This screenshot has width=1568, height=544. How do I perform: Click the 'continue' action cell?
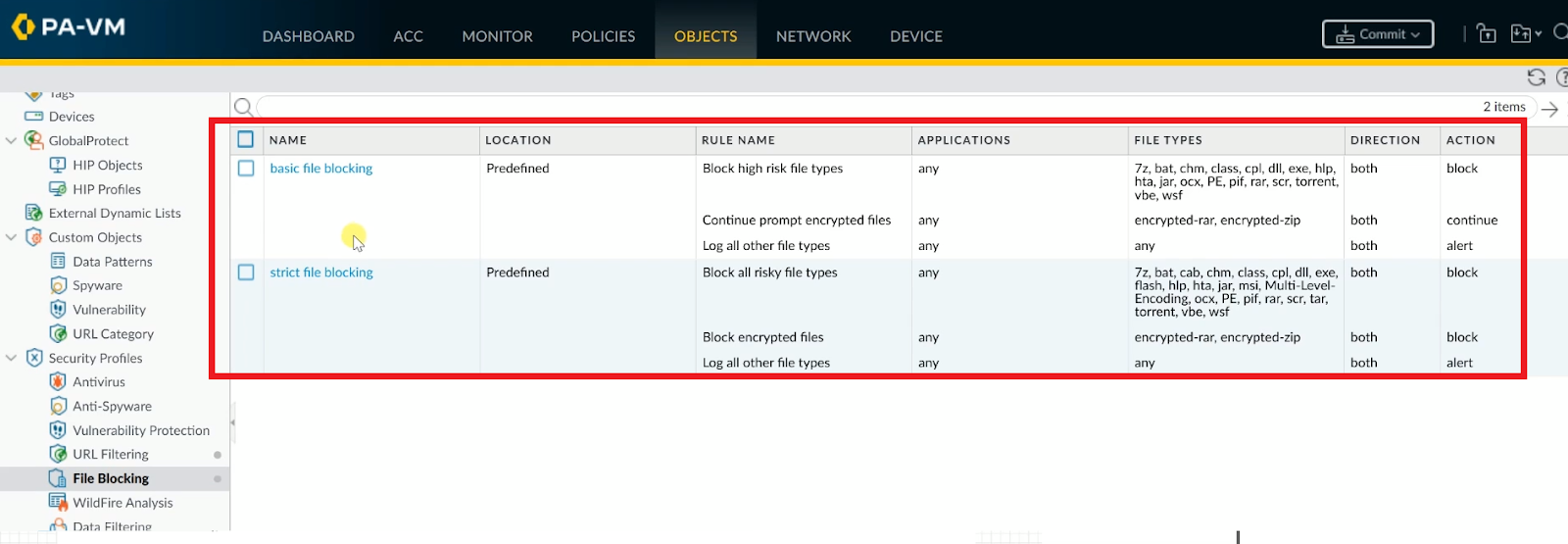click(x=1472, y=221)
